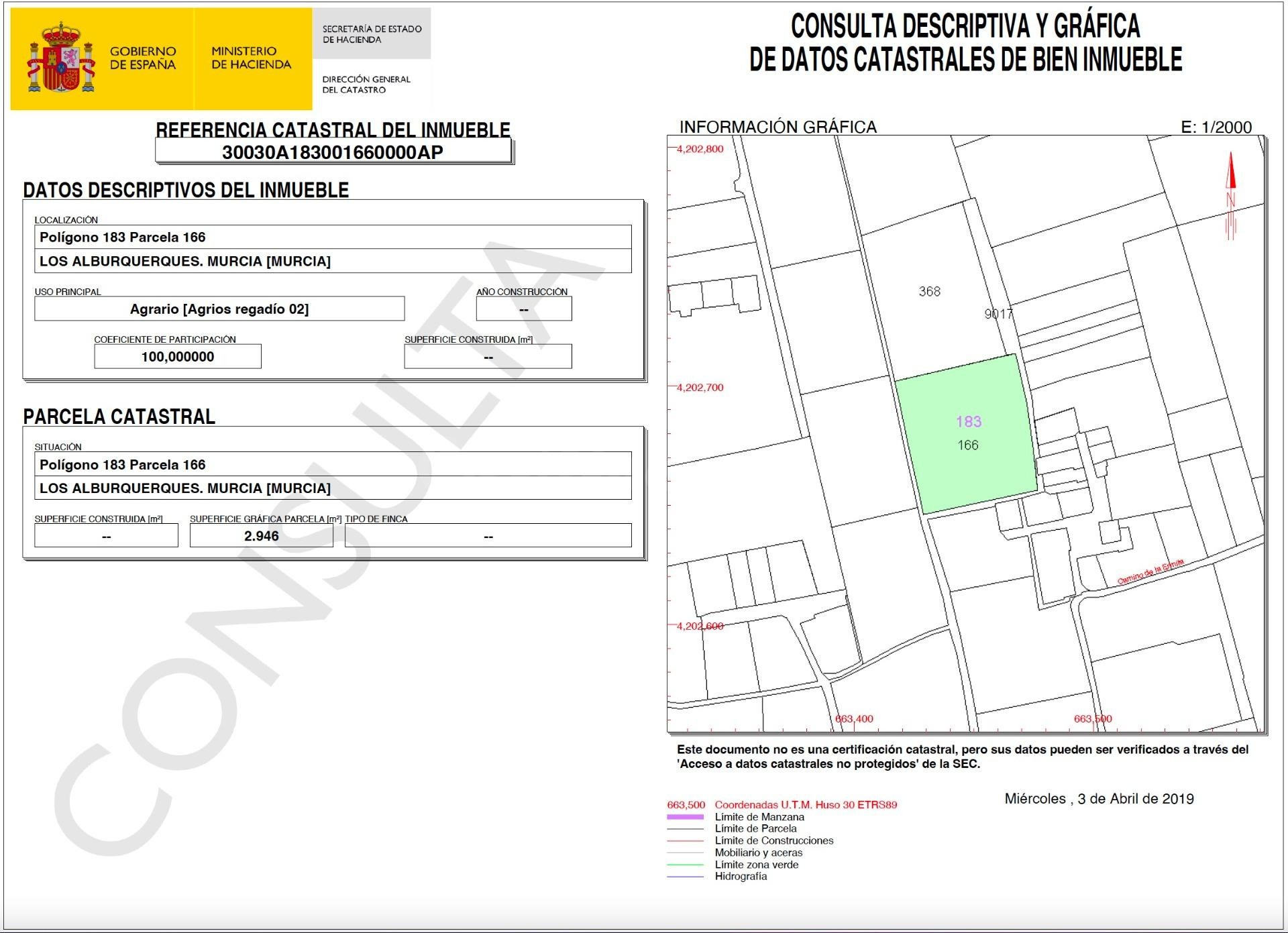Image resolution: width=1288 pixels, height=933 pixels.
Task: Click the purple 'Límite de Manzana' legend swatch
Action: click(685, 817)
